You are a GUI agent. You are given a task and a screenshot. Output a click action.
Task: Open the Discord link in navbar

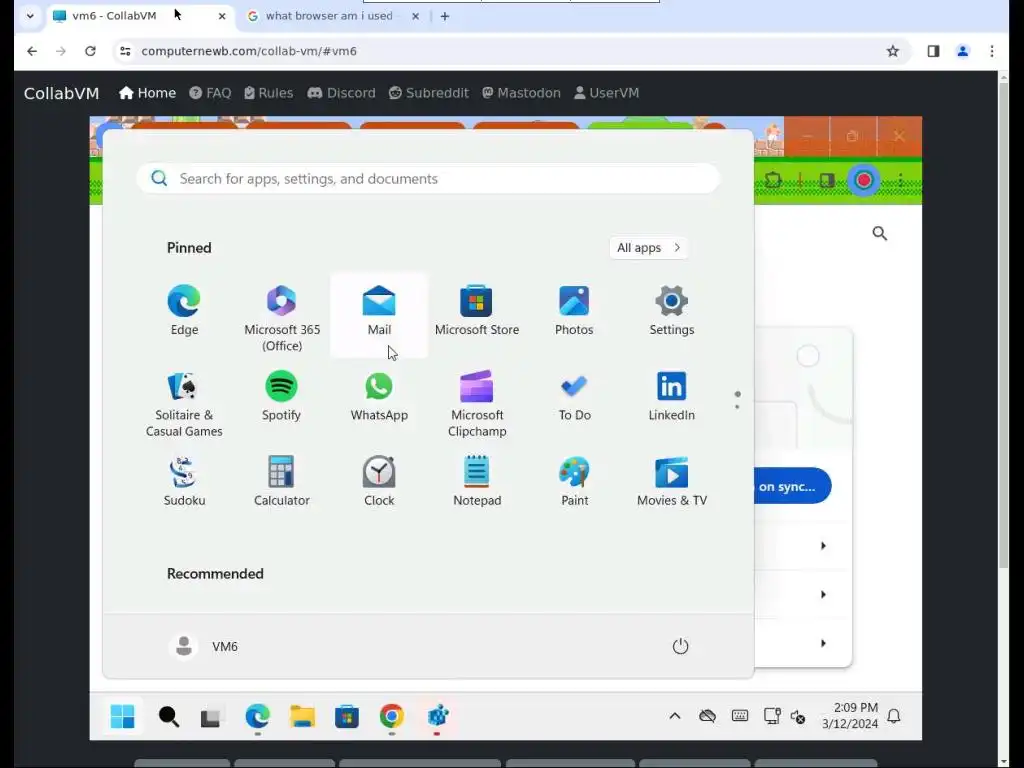(342, 93)
